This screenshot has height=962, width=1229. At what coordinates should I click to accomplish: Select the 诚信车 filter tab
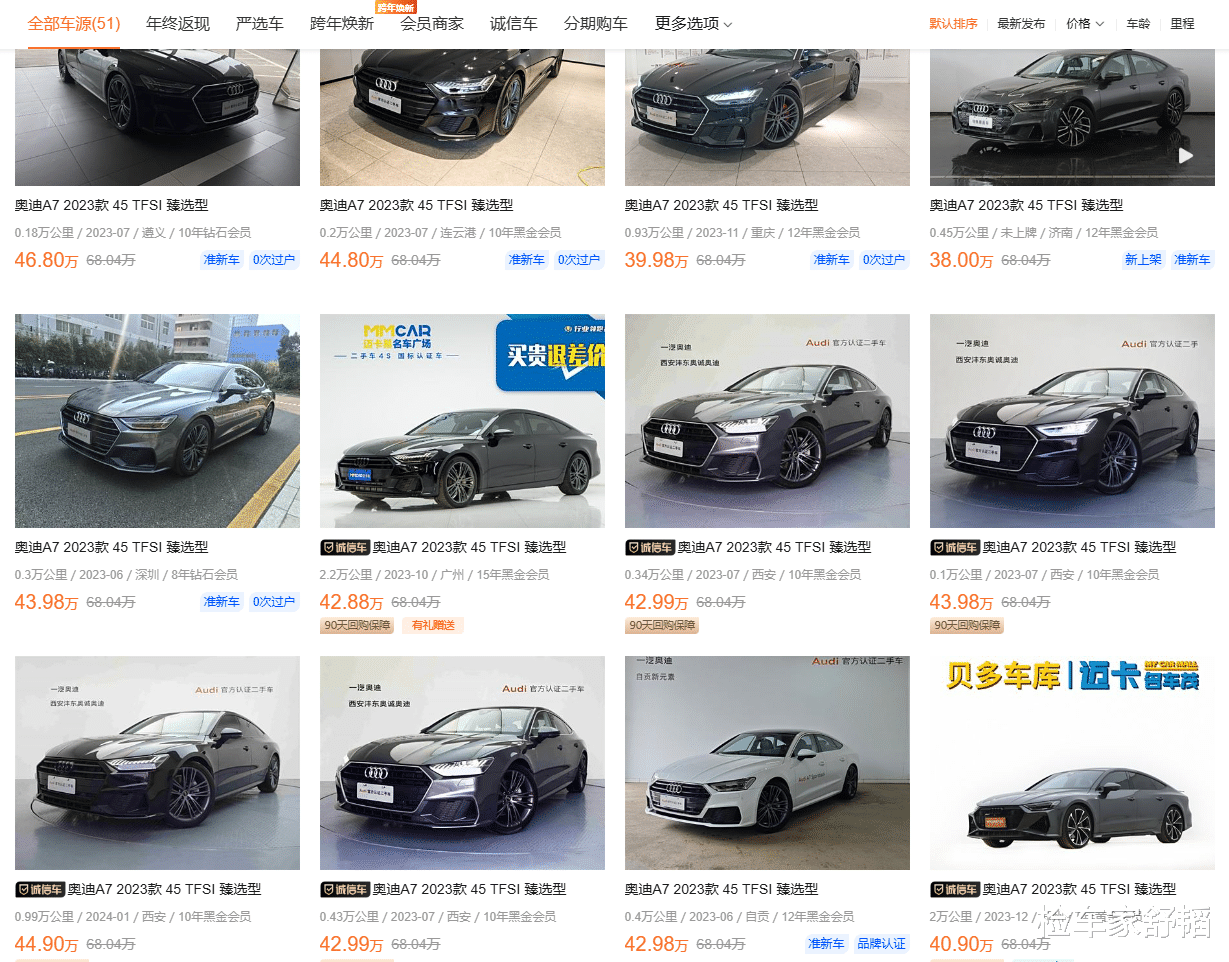[x=514, y=24]
